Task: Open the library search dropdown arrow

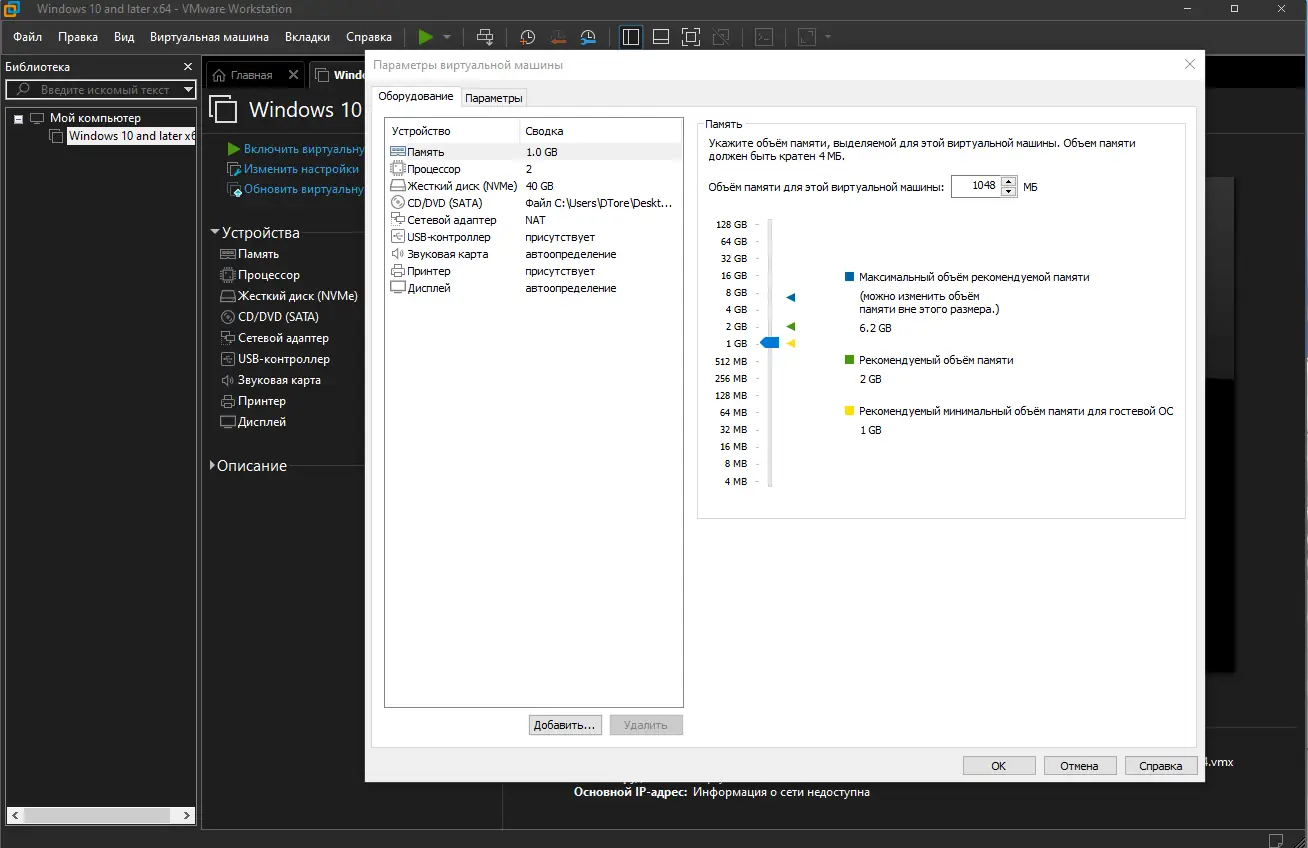Action: coord(188,90)
